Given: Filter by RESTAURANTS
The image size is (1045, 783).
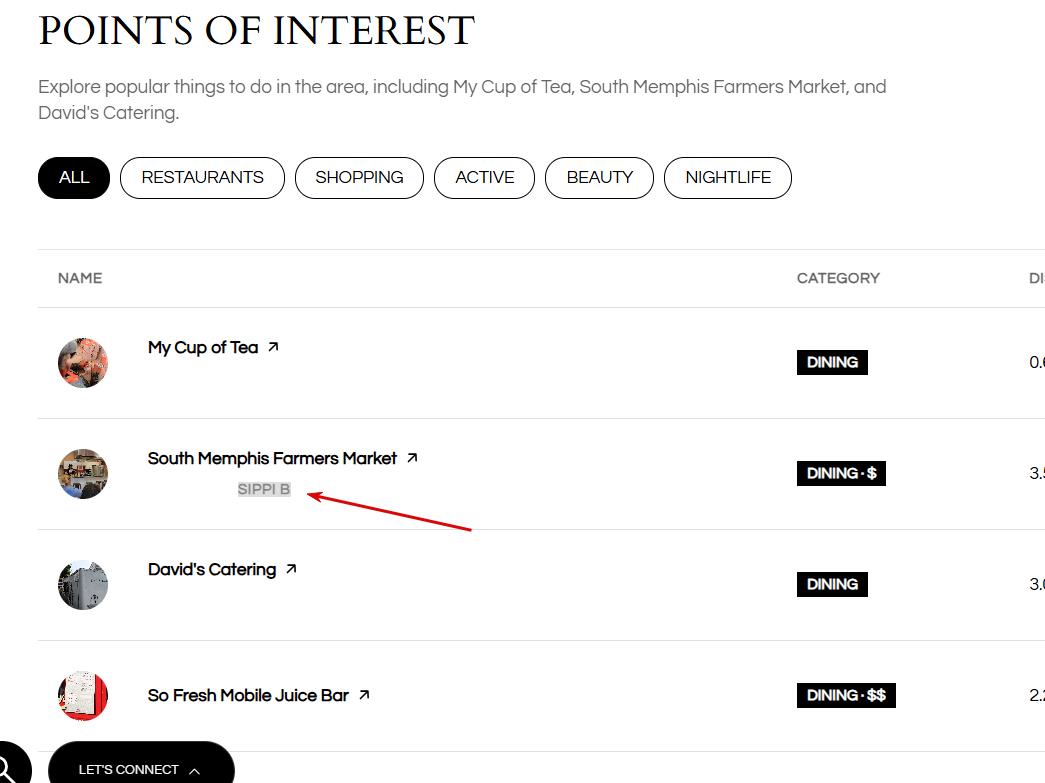Looking at the screenshot, I should pos(203,178).
